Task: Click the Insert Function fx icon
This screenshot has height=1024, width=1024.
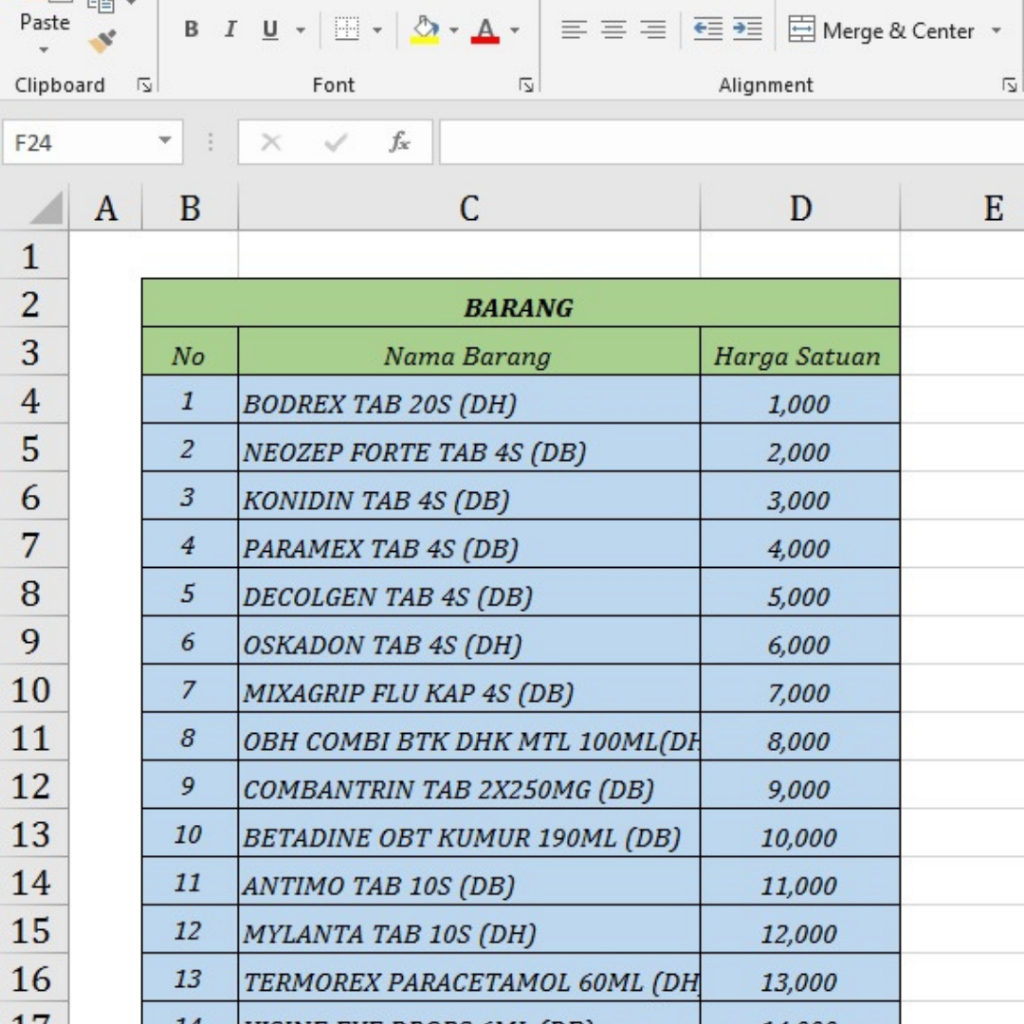Action: [x=399, y=142]
